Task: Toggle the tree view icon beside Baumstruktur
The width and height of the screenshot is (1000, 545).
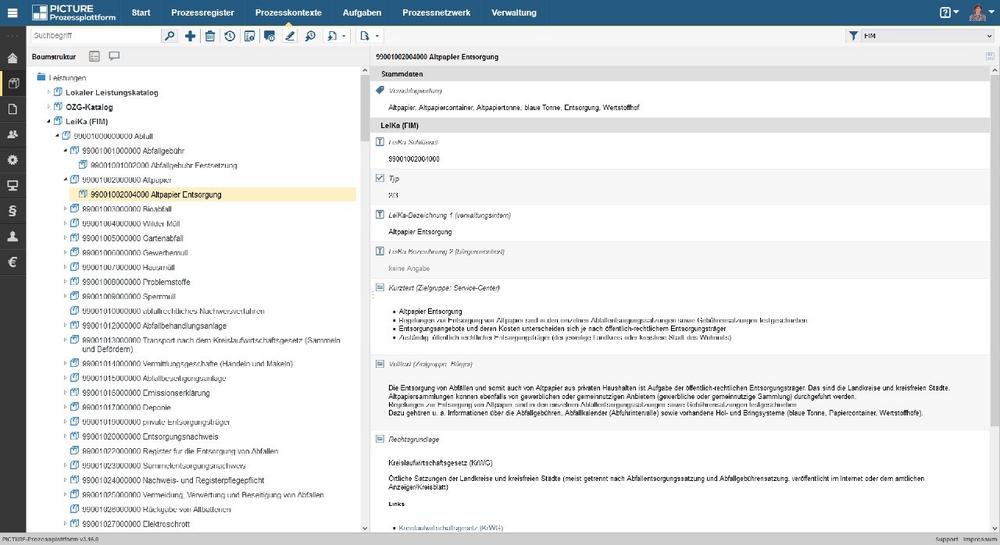Action: [x=95, y=57]
